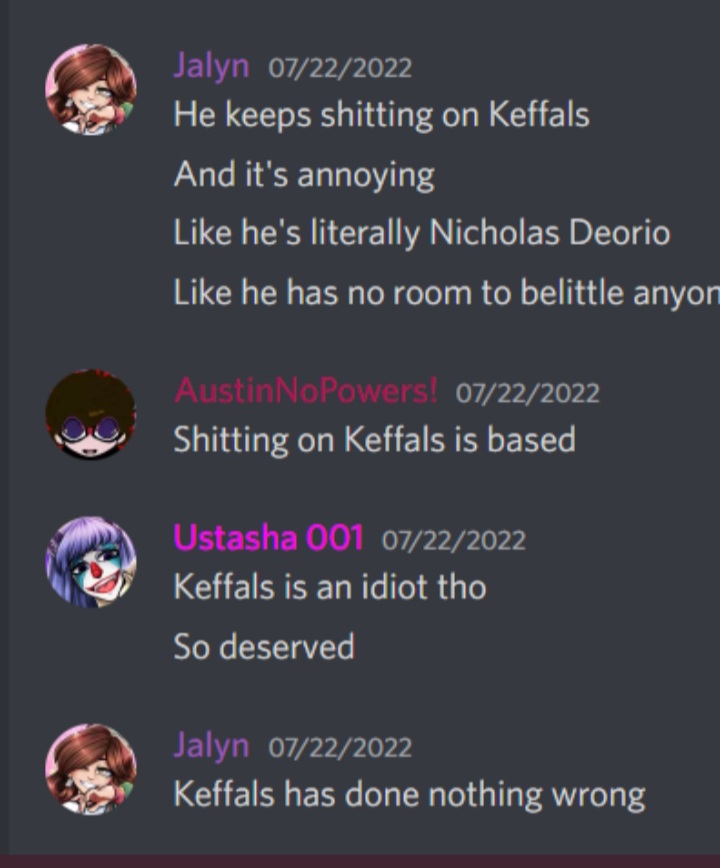Click the Jalyn username above 'He keeps shitting'

click(211, 66)
